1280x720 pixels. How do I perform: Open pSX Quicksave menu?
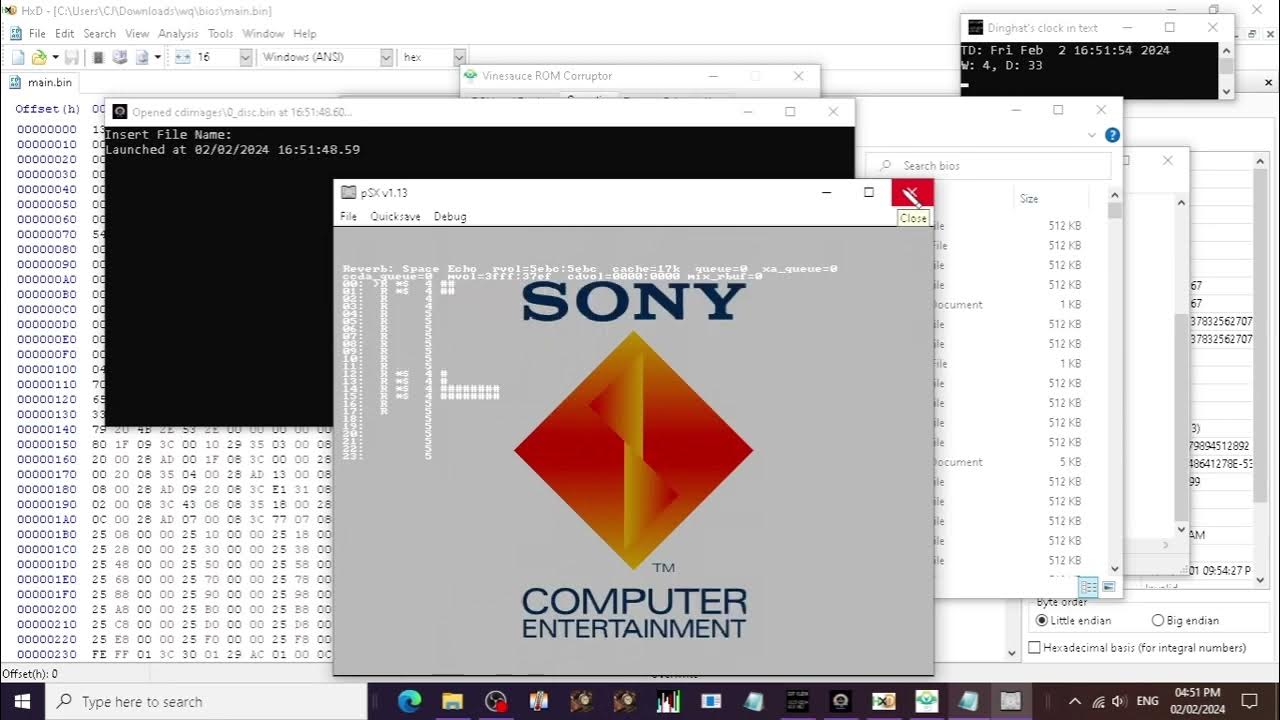click(395, 216)
